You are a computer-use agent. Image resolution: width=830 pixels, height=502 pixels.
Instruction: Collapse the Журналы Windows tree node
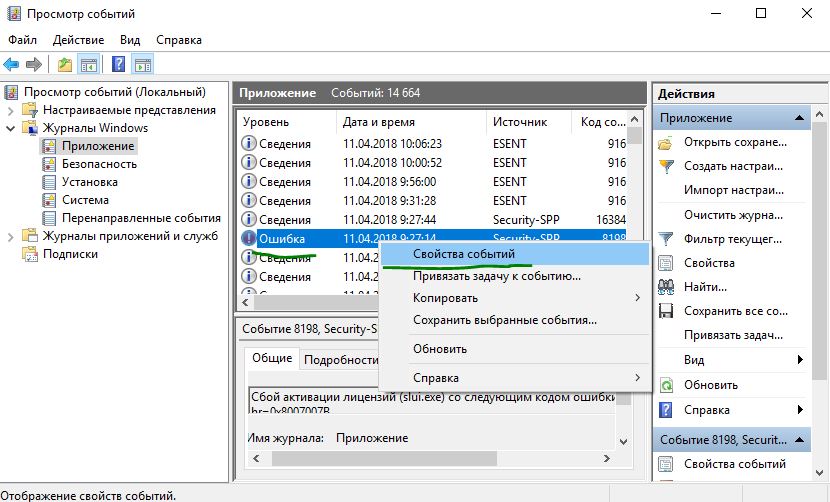[x=11, y=128]
